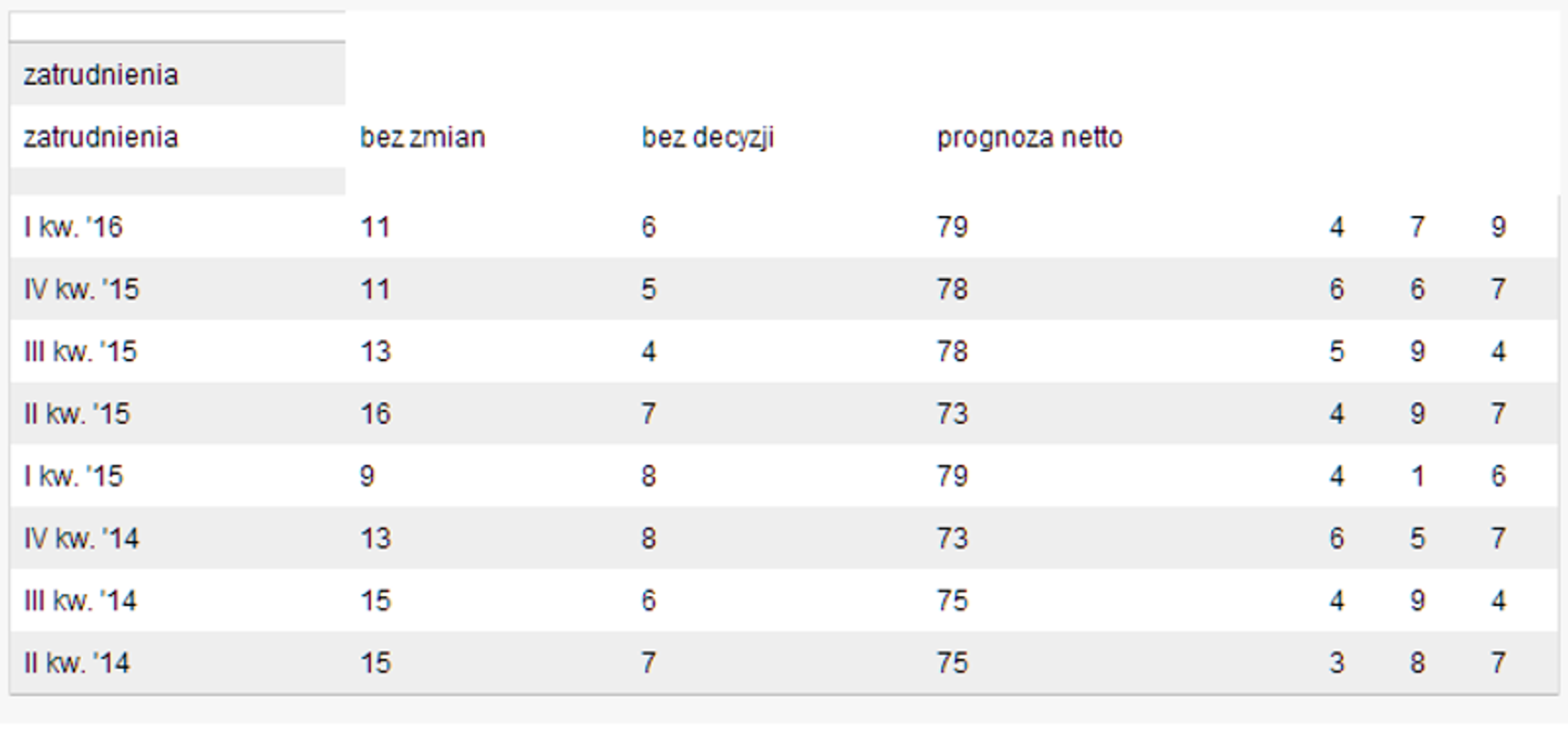Click the 'bez zmian' column header
The height and width of the screenshot is (729, 1568).
[422, 138]
